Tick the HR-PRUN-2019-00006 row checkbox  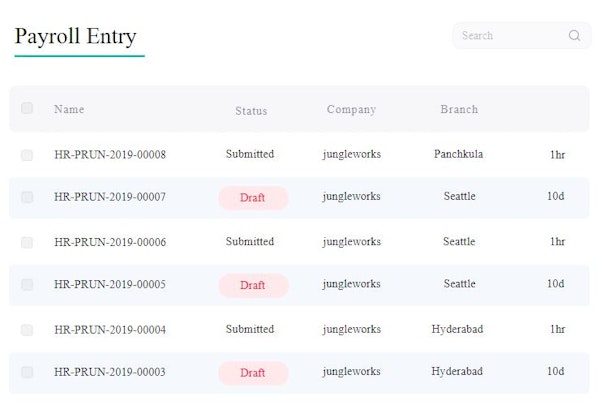pos(27,242)
